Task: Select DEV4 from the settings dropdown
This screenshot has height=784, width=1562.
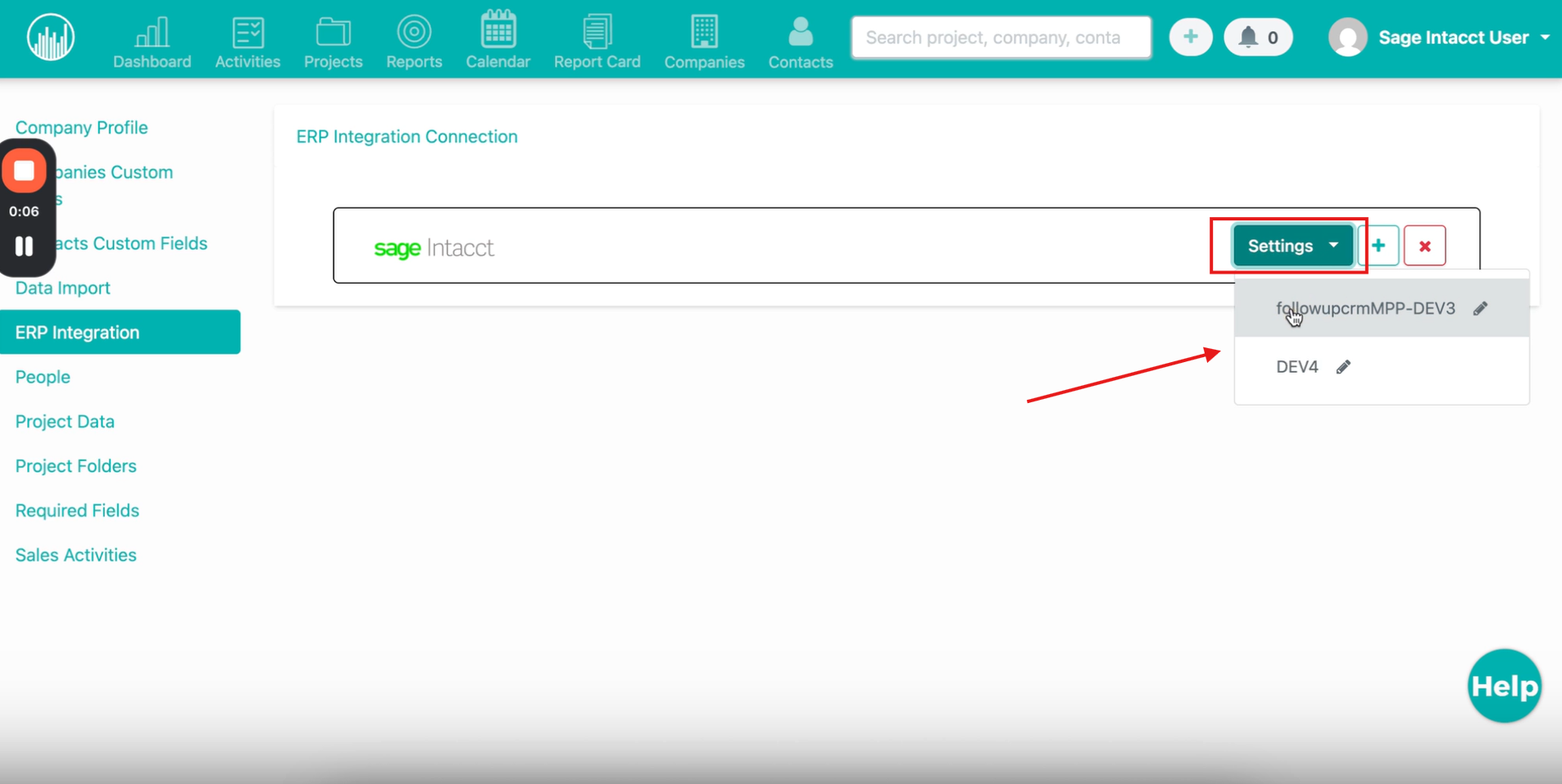Action: pyautogui.click(x=1296, y=367)
